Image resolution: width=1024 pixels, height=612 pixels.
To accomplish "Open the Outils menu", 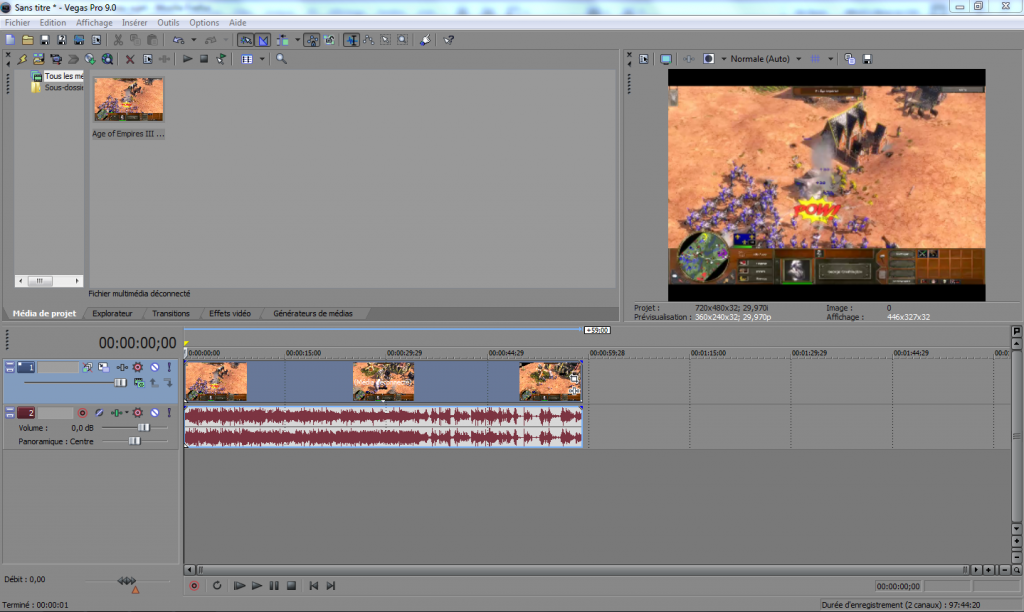I will pyautogui.click(x=168, y=22).
